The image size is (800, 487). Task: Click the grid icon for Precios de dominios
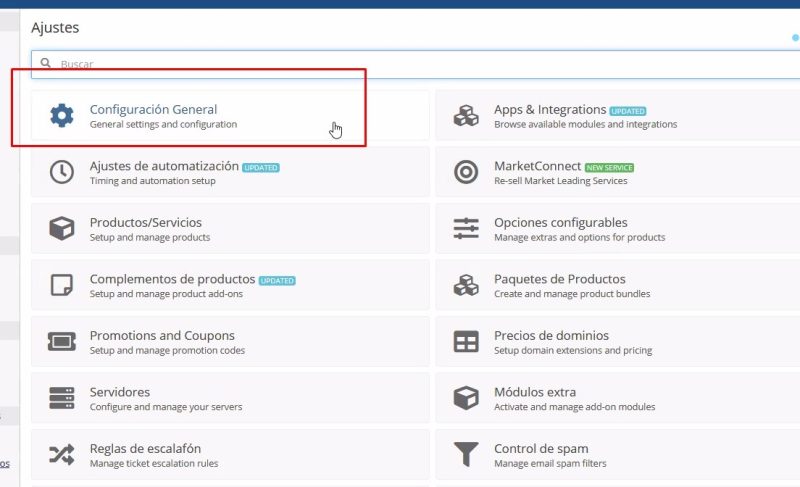point(466,342)
